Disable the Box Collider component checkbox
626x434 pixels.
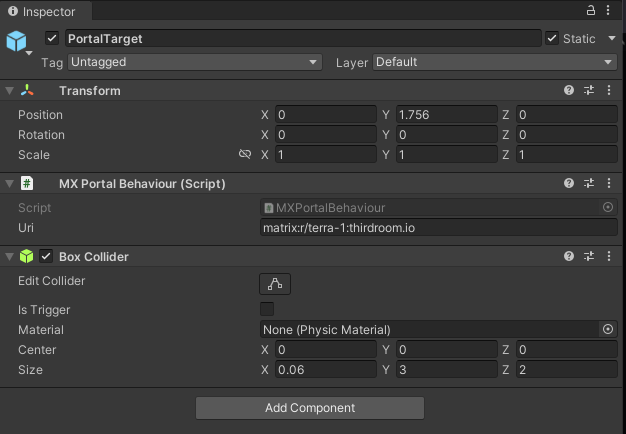click(x=45, y=257)
